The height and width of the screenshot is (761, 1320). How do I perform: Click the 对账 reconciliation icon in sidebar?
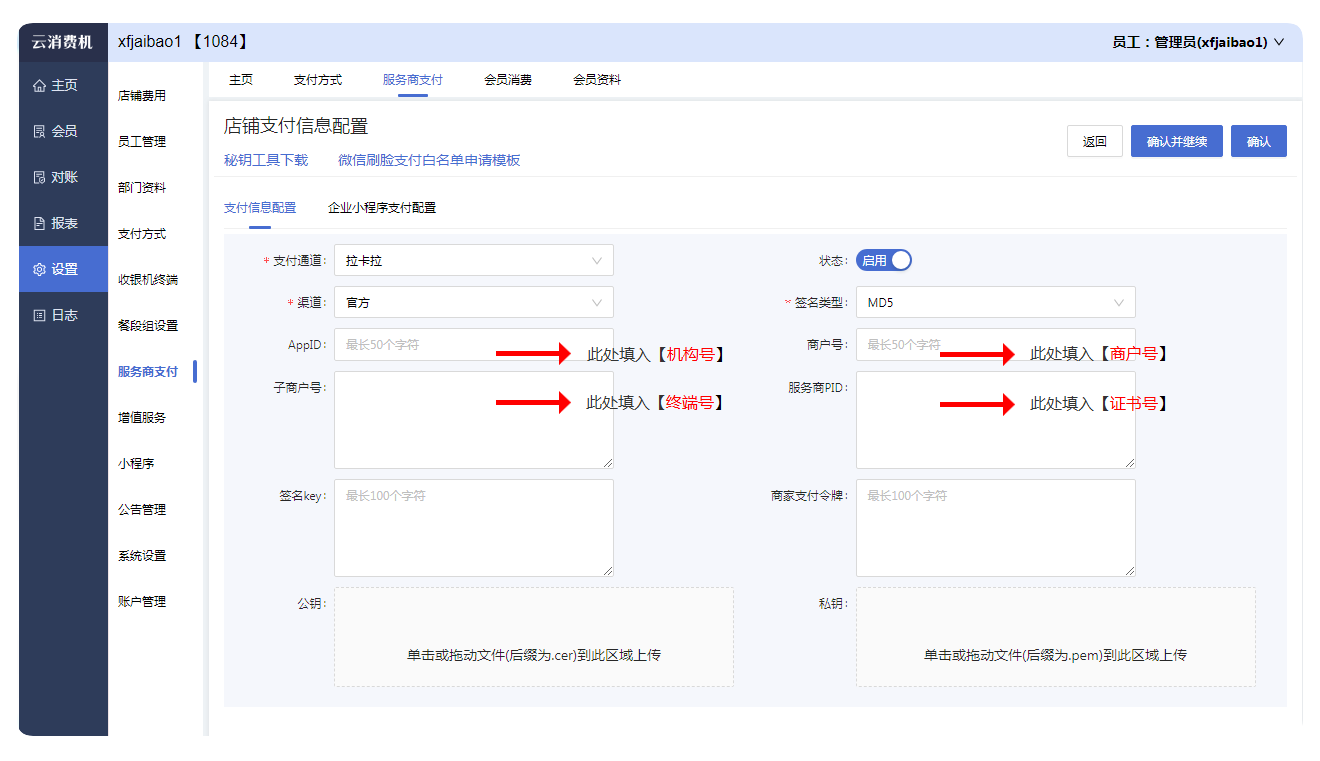point(39,178)
